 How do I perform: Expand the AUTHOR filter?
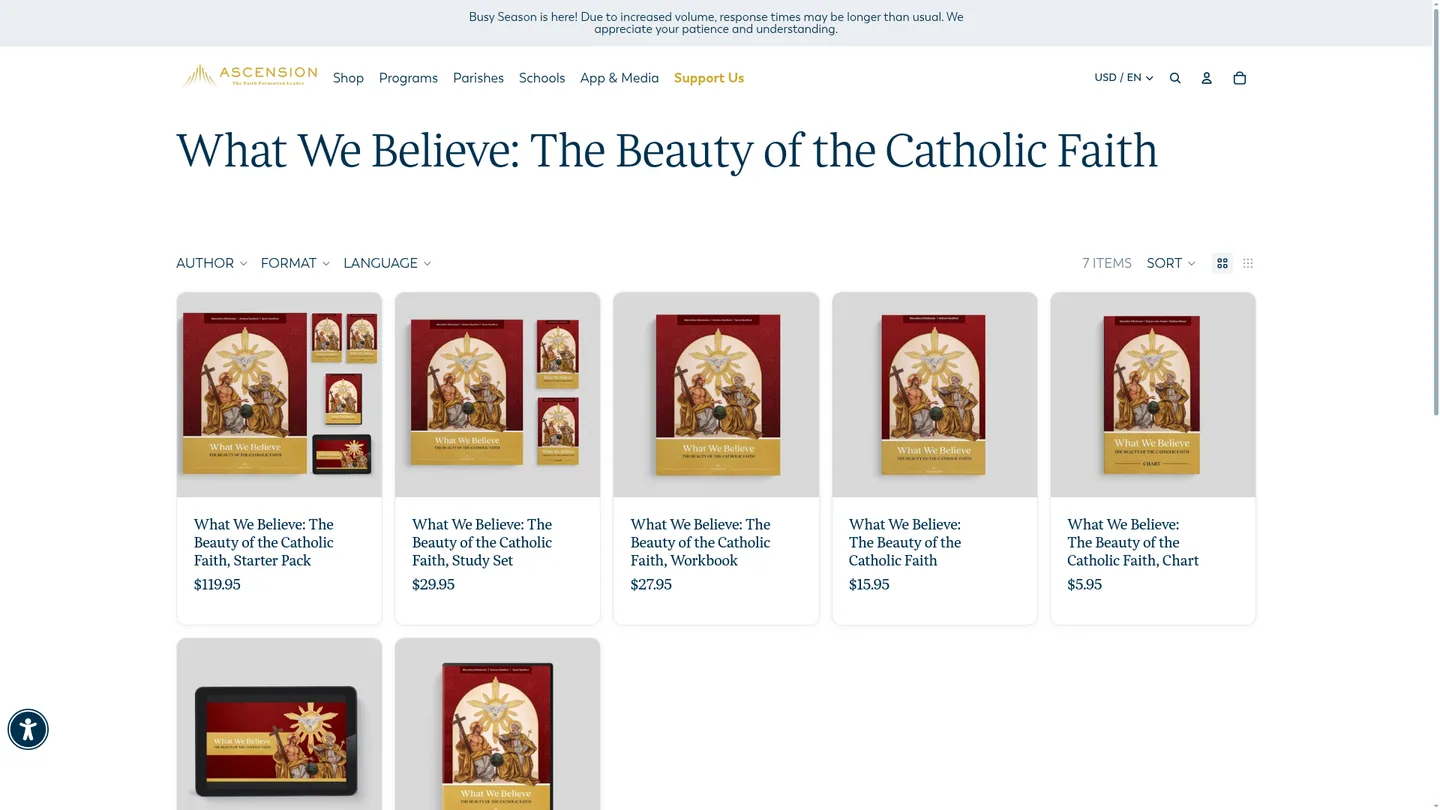pyautogui.click(x=211, y=263)
